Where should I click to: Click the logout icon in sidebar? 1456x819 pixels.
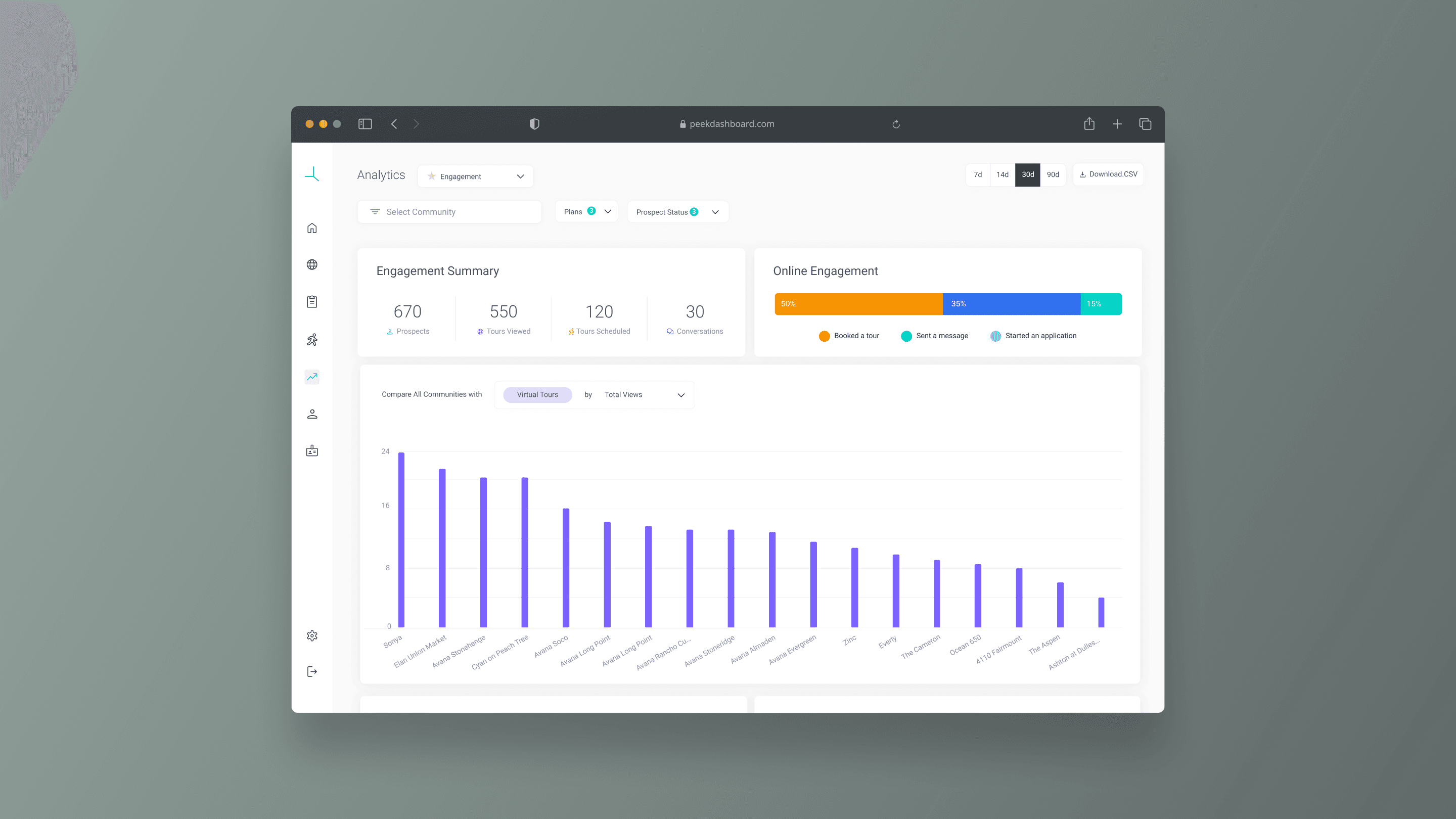[312, 671]
